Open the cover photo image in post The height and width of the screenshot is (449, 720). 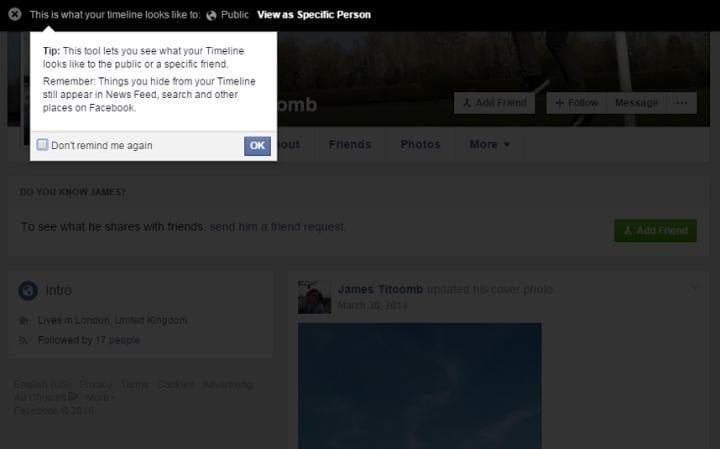point(420,386)
